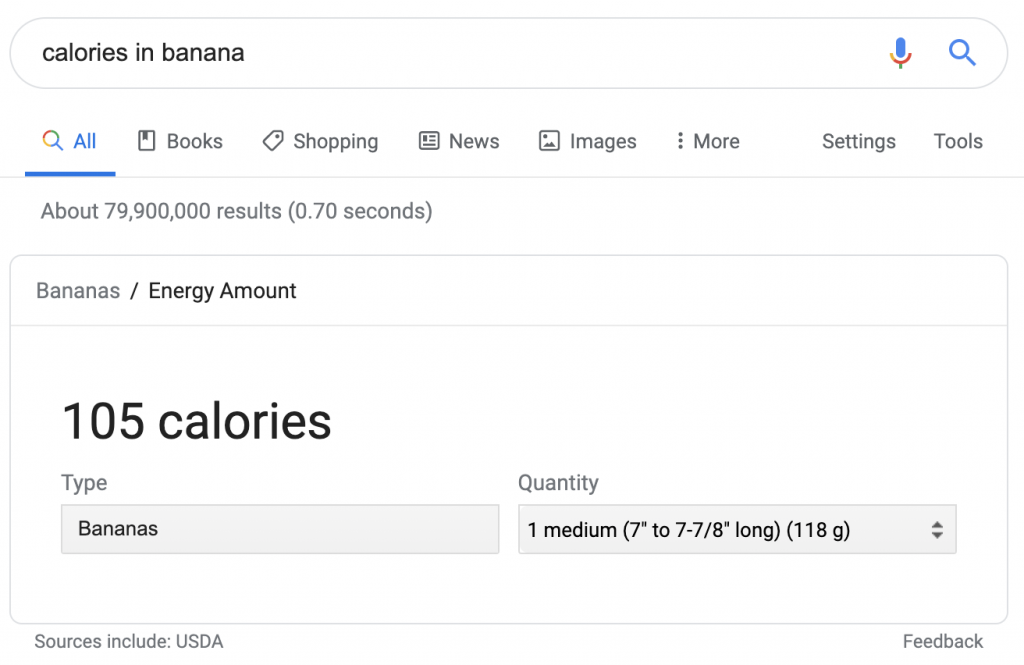The width and height of the screenshot is (1024, 665).
Task: Click the microphone voice search icon
Action: pyautogui.click(x=900, y=52)
